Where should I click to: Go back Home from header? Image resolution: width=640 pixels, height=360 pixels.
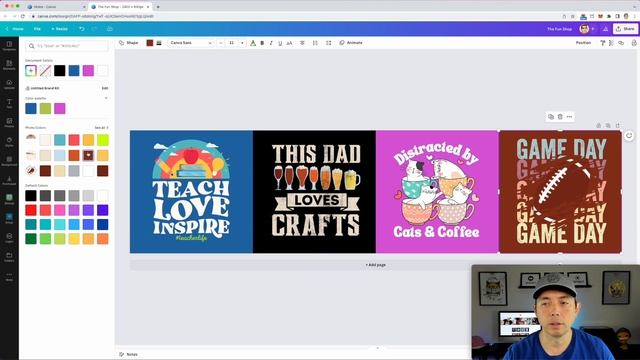click(x=15, y=29)
